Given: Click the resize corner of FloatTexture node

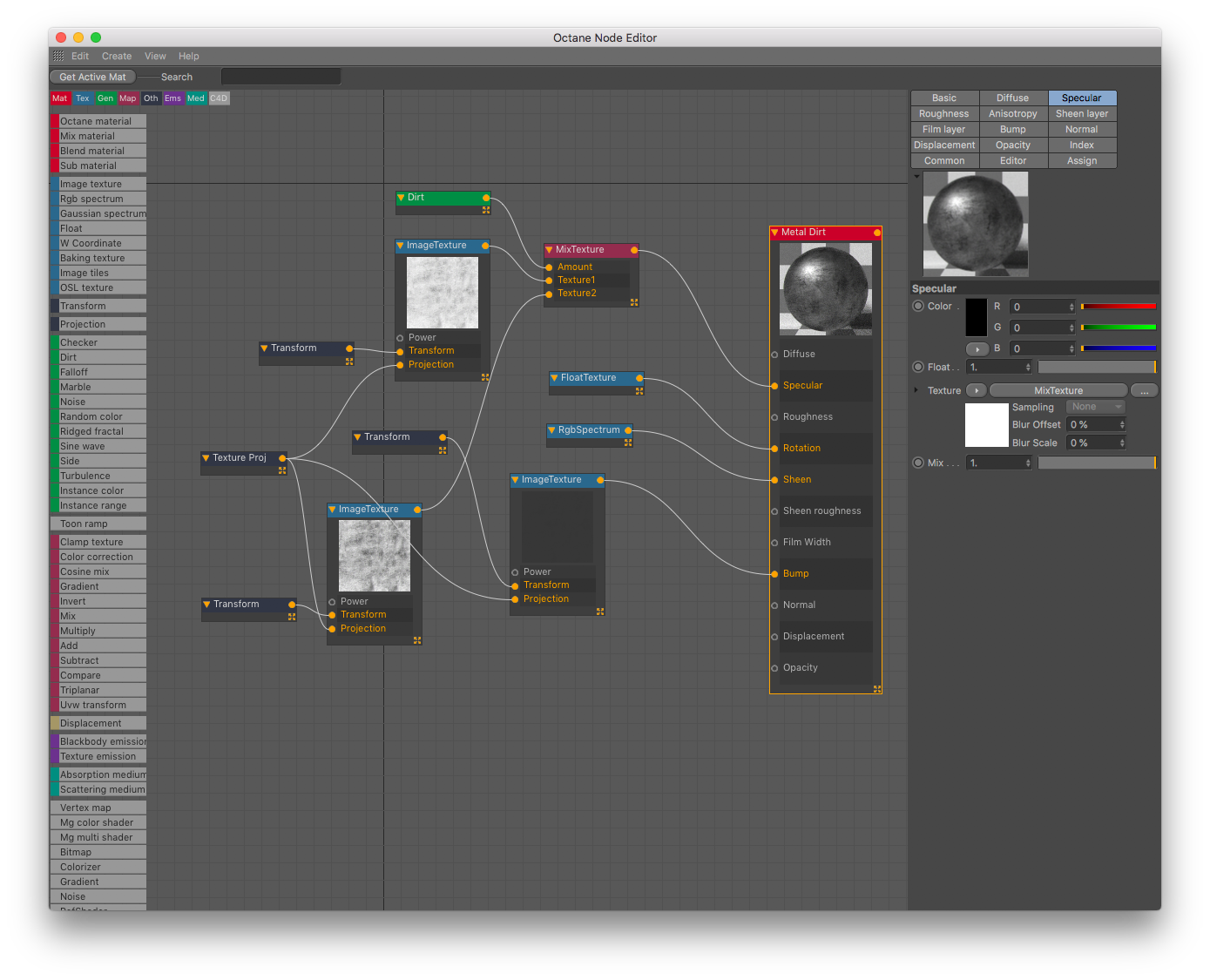Looking at the screenshot, I should pyautogui.click(x=639, y=391).
